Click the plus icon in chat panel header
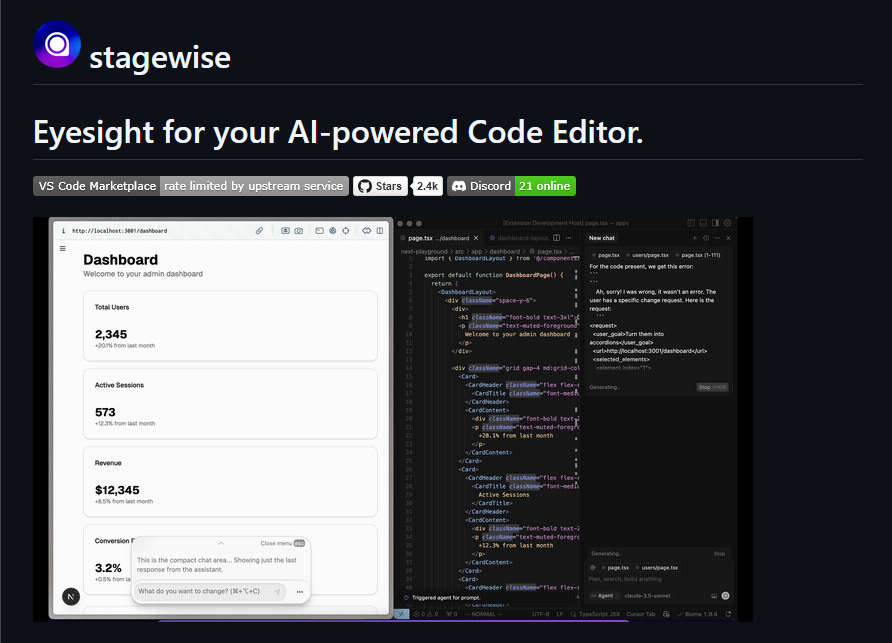The height and width of the screenshot is (643, 892). 695,238
